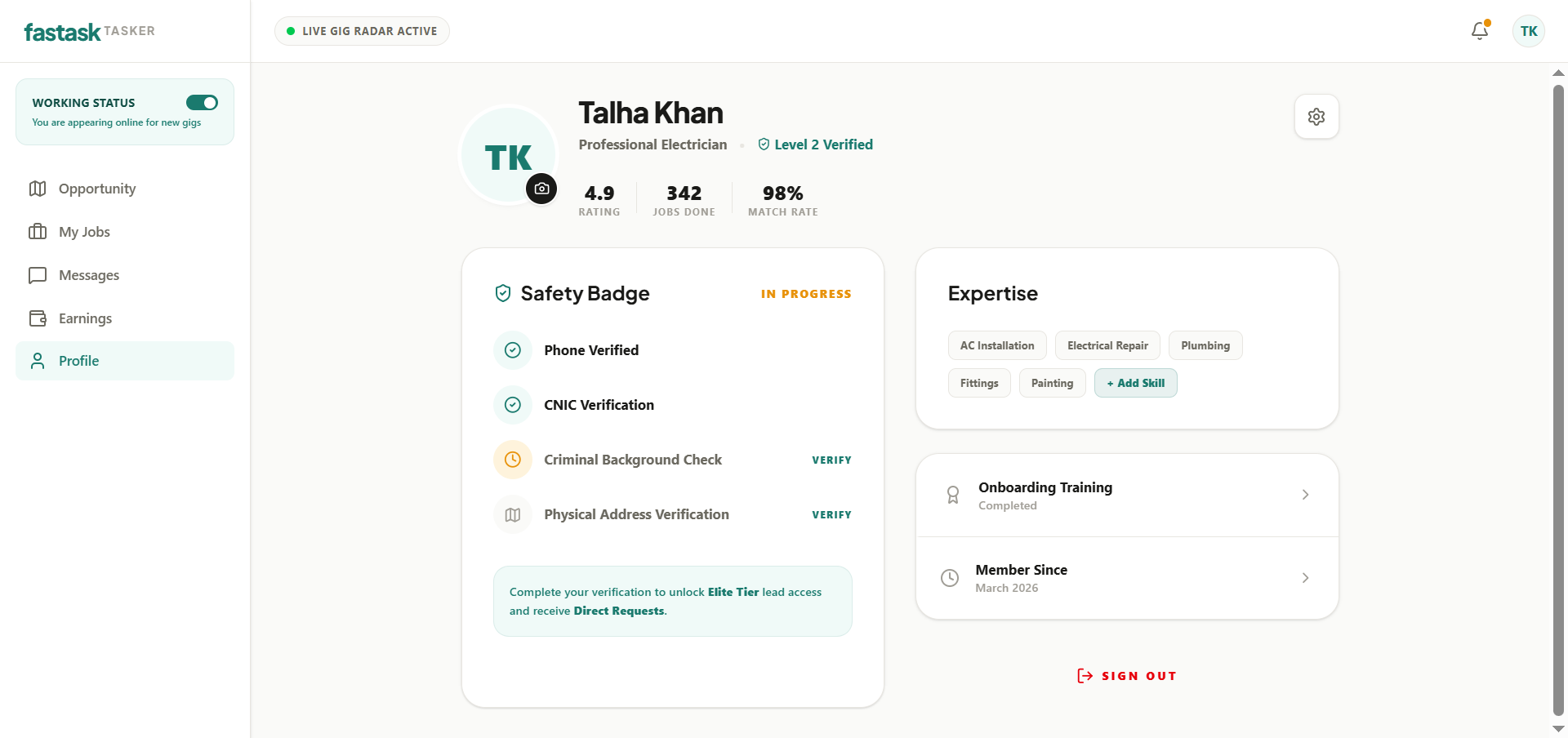
Task: Click the Earnings wallet icon
Action: 38,318
